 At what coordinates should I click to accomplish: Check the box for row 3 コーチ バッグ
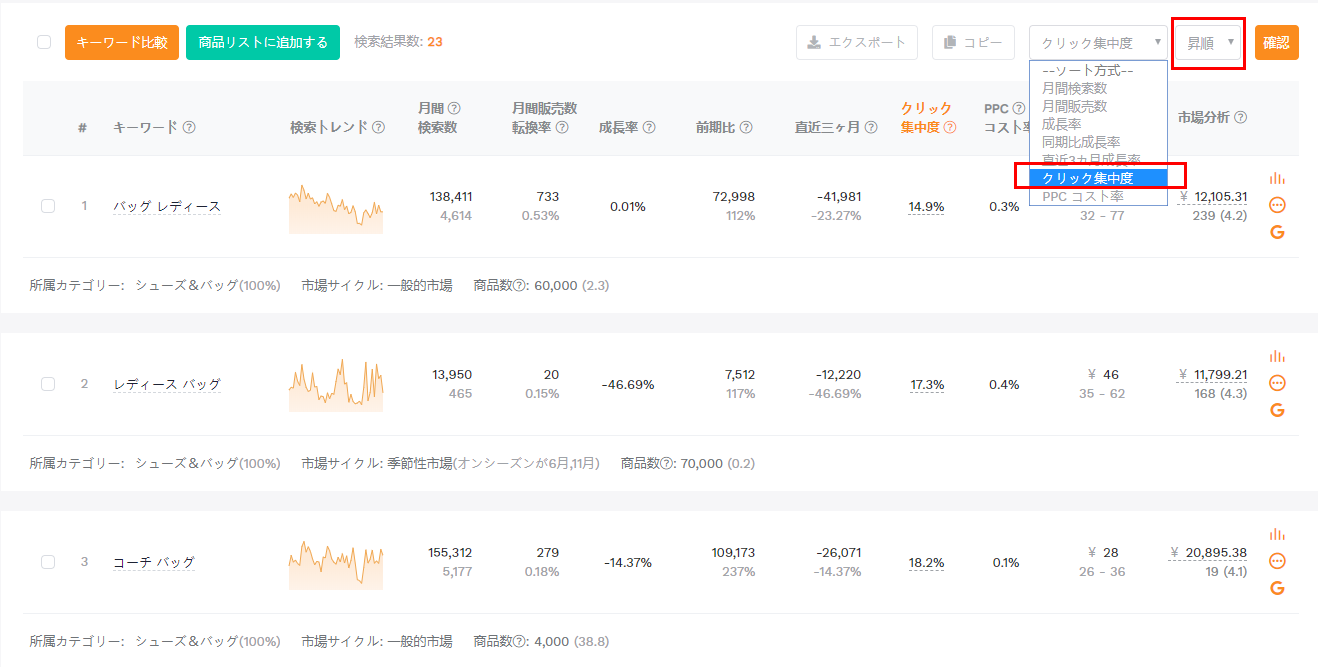tap(48, 562)
